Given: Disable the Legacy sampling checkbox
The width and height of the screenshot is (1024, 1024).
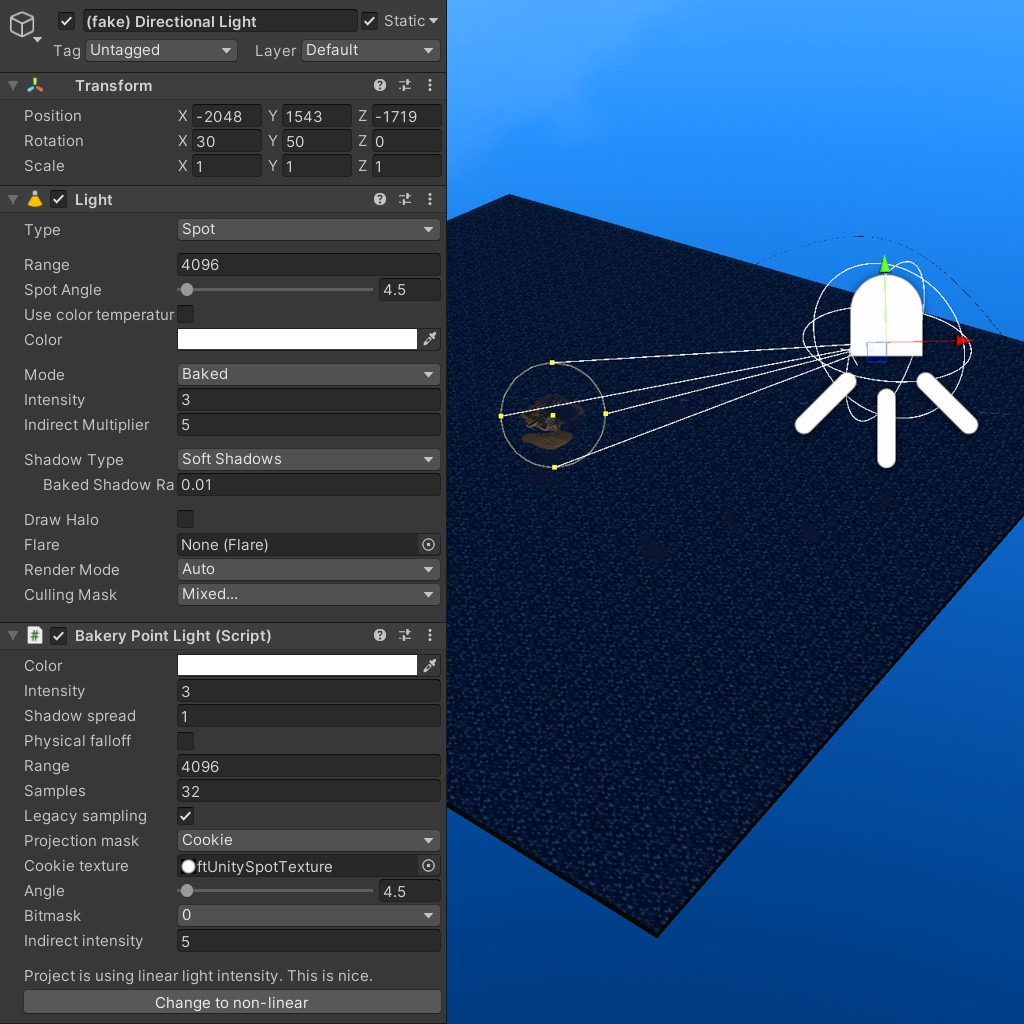Looking at the screenshot, I should (x=185, y=816).
